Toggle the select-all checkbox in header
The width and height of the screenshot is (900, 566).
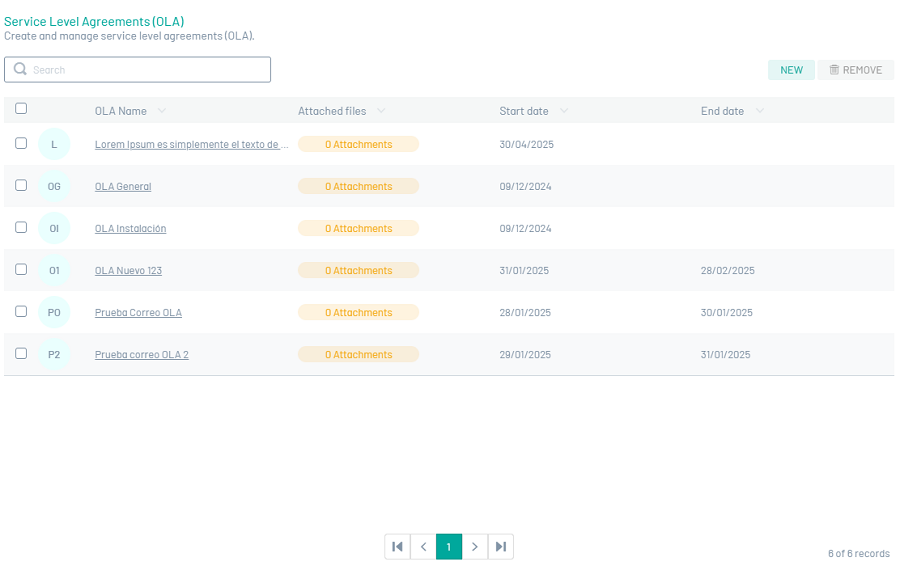click(21, 108)
